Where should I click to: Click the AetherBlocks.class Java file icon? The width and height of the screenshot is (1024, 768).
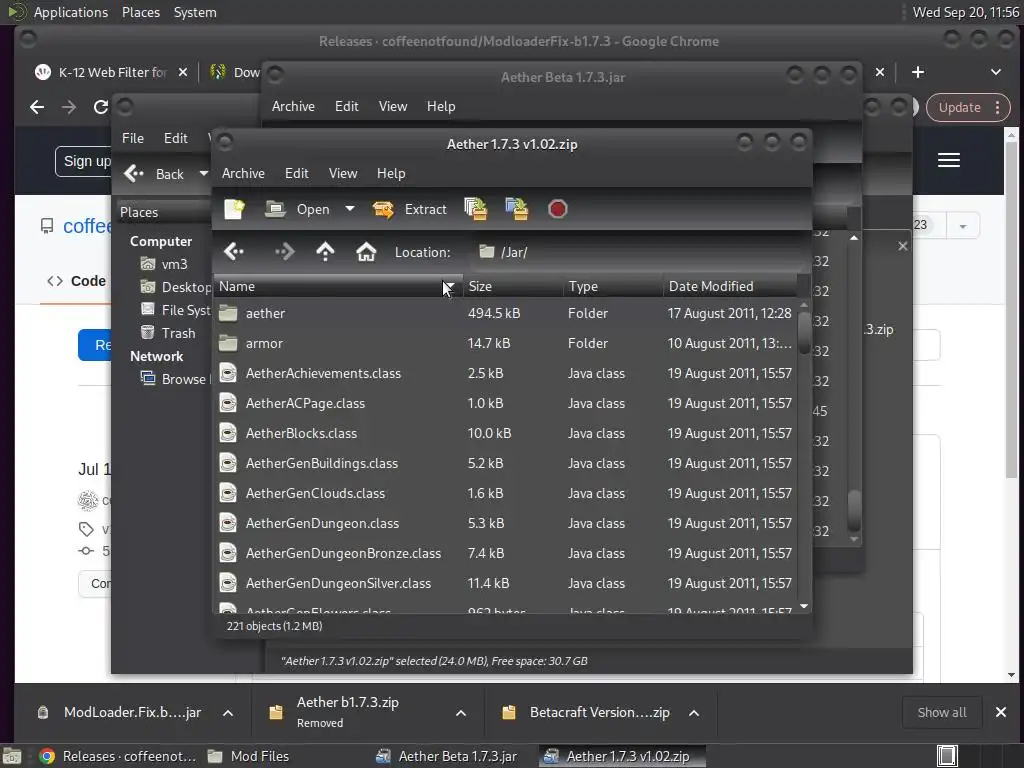pos(228,434)
